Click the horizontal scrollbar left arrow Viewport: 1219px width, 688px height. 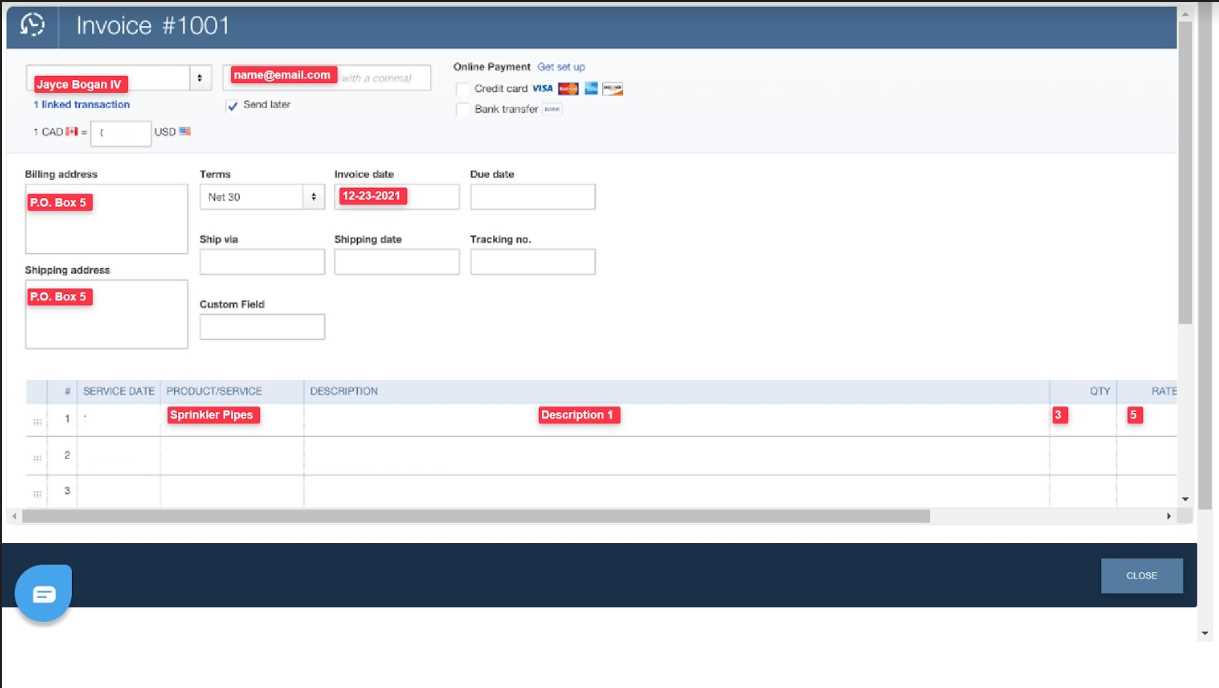click(13, 516)
